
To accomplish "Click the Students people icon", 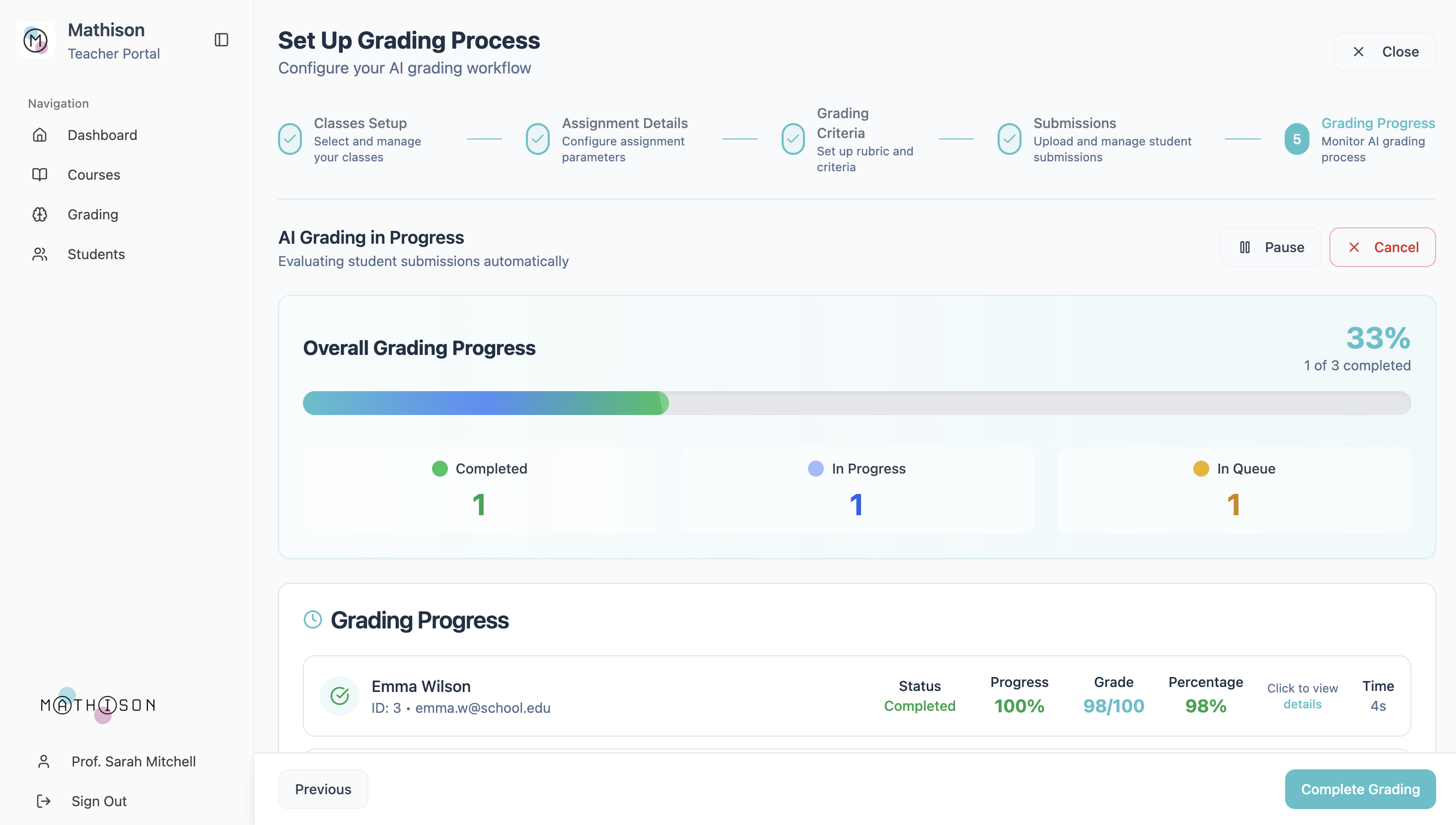I will 40,254.
